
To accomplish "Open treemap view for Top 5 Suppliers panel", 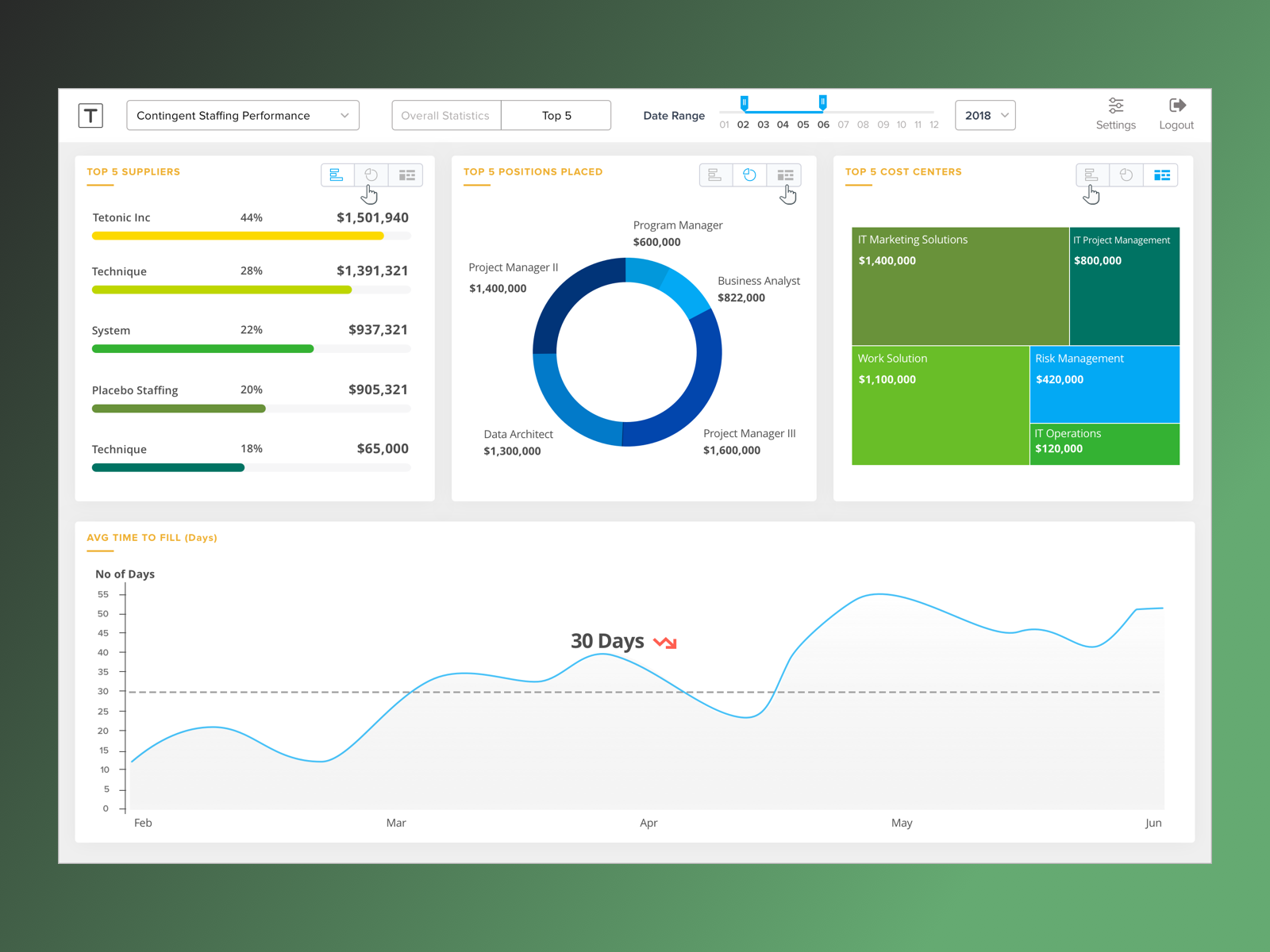I will click(x=406, y=175).
